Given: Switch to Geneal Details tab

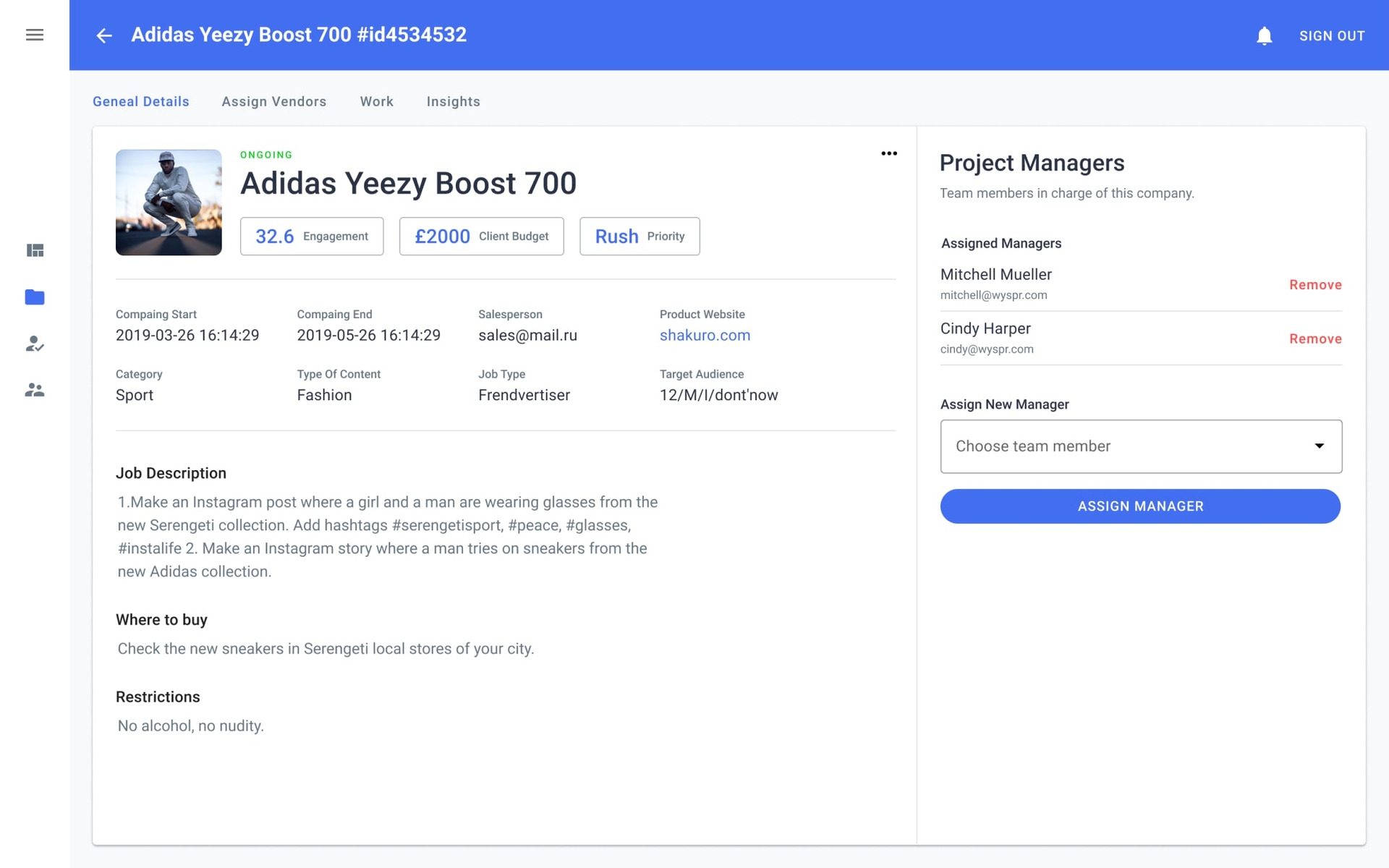Looking at the screenshot, I should coord(141,101).
